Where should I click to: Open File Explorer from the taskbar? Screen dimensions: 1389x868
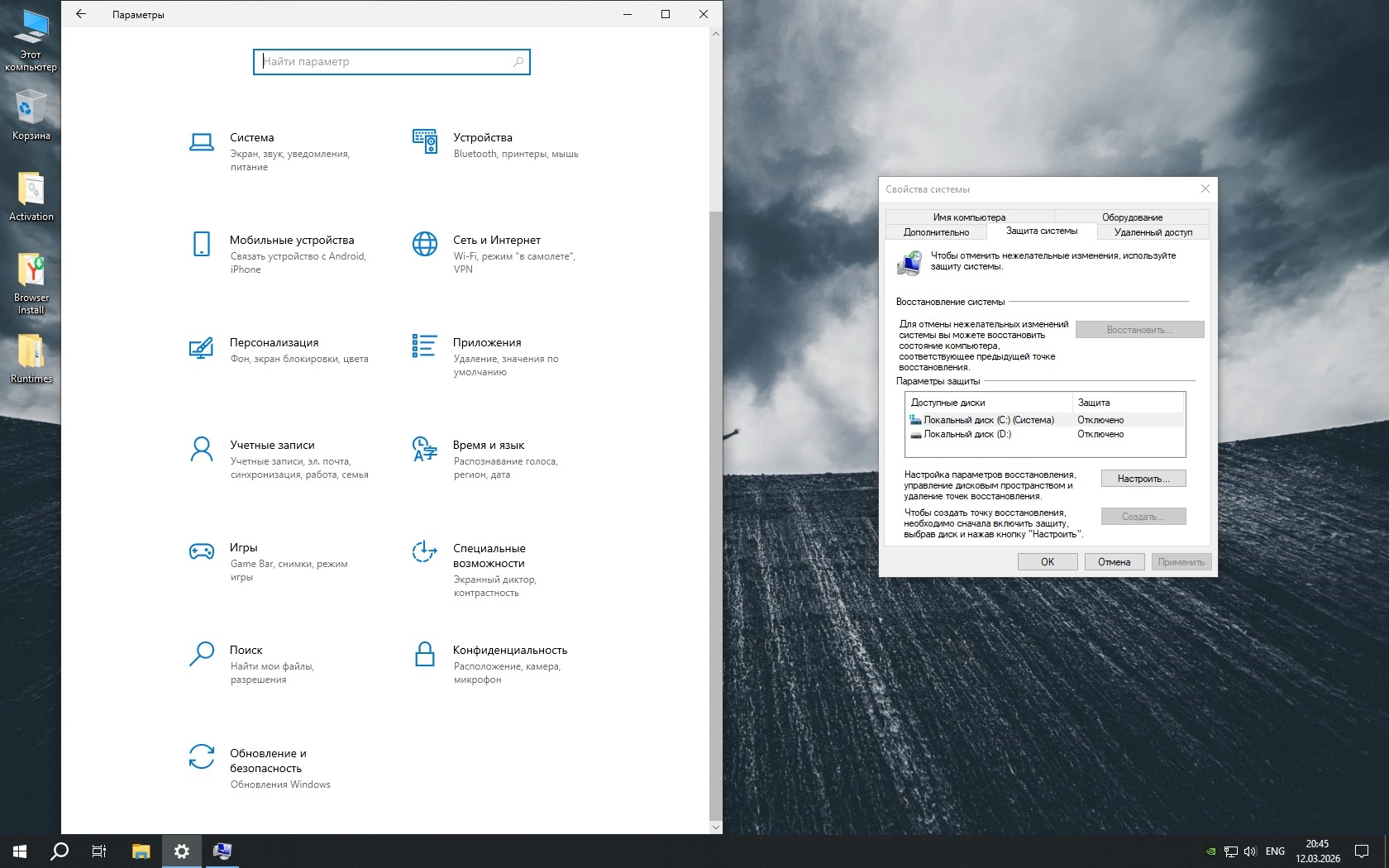click(141, 851)
